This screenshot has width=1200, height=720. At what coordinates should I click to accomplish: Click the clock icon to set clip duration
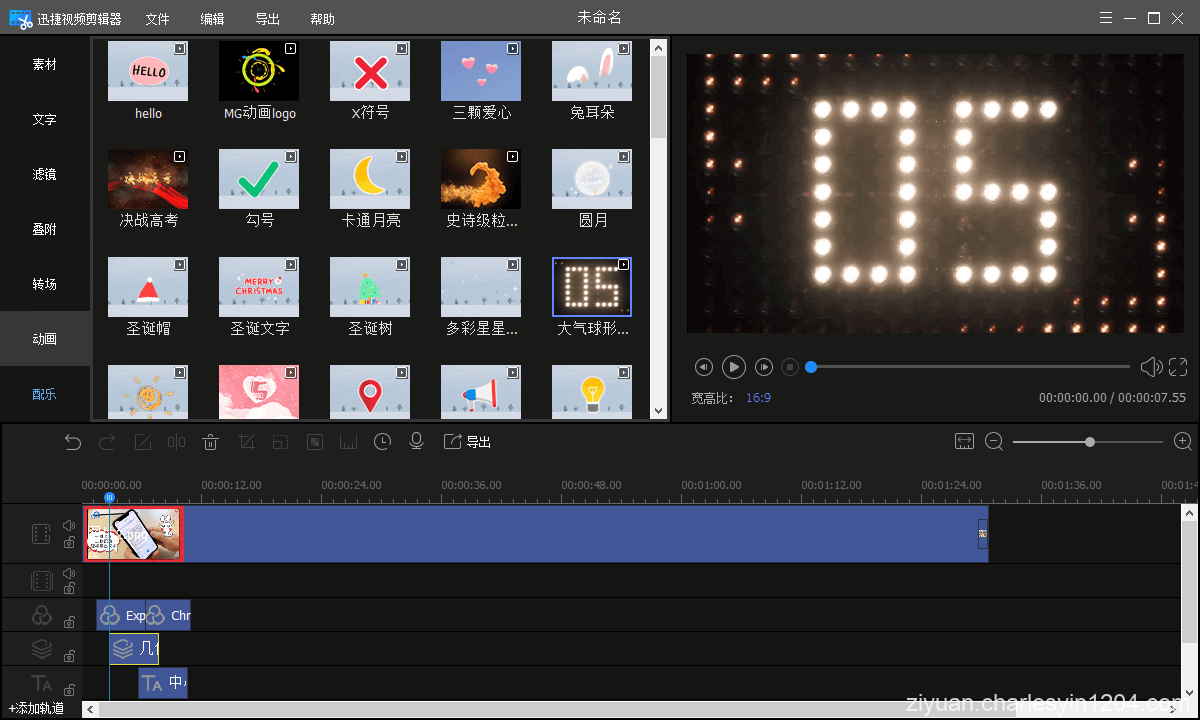(x=382, y=441)
